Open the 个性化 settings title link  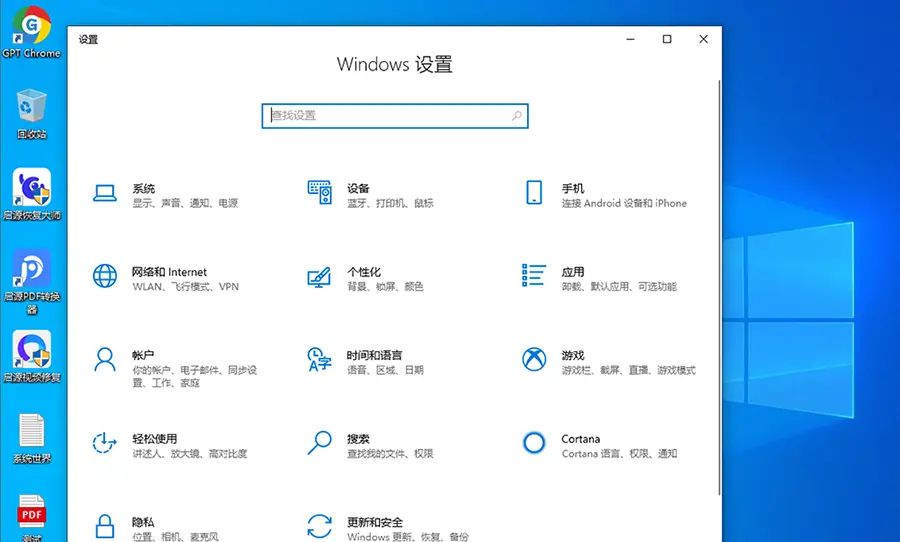pos(364,272)
